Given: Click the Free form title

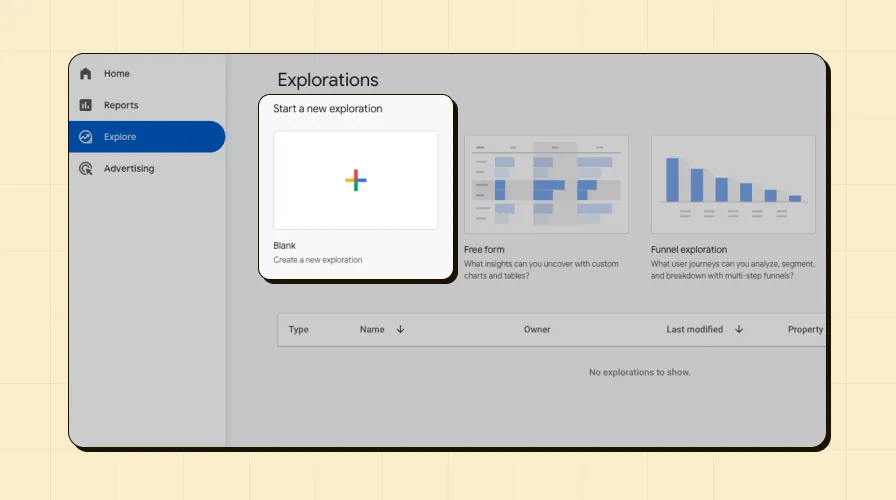Looking at the screenshot, I should coord(484,250).
